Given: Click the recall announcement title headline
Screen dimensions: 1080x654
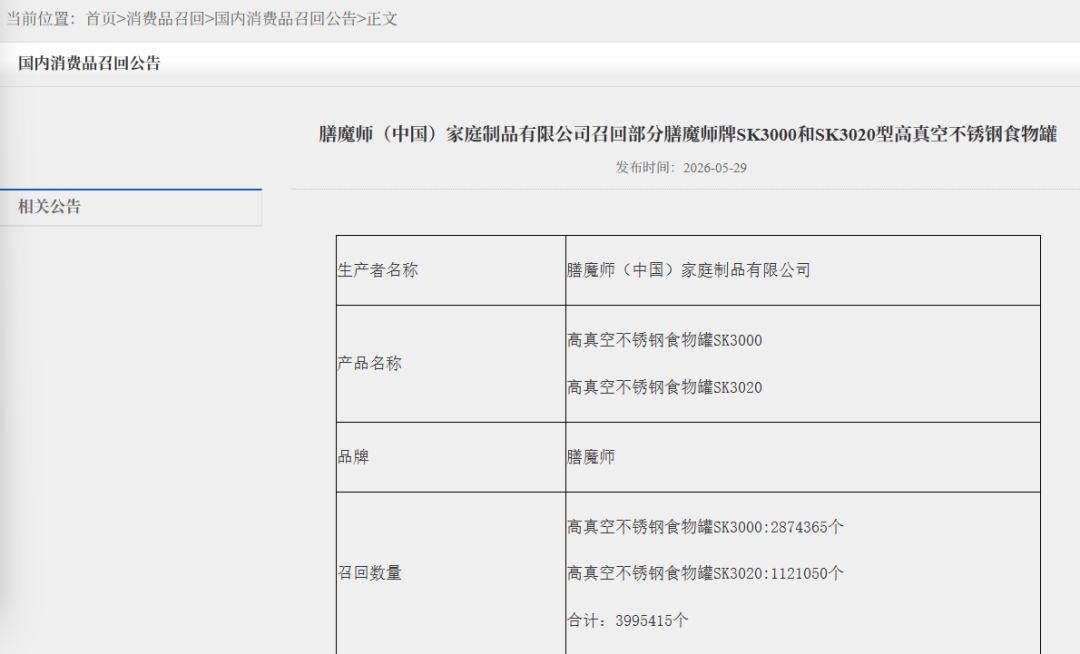Looking at the screenshot, I should click(687, 134).
